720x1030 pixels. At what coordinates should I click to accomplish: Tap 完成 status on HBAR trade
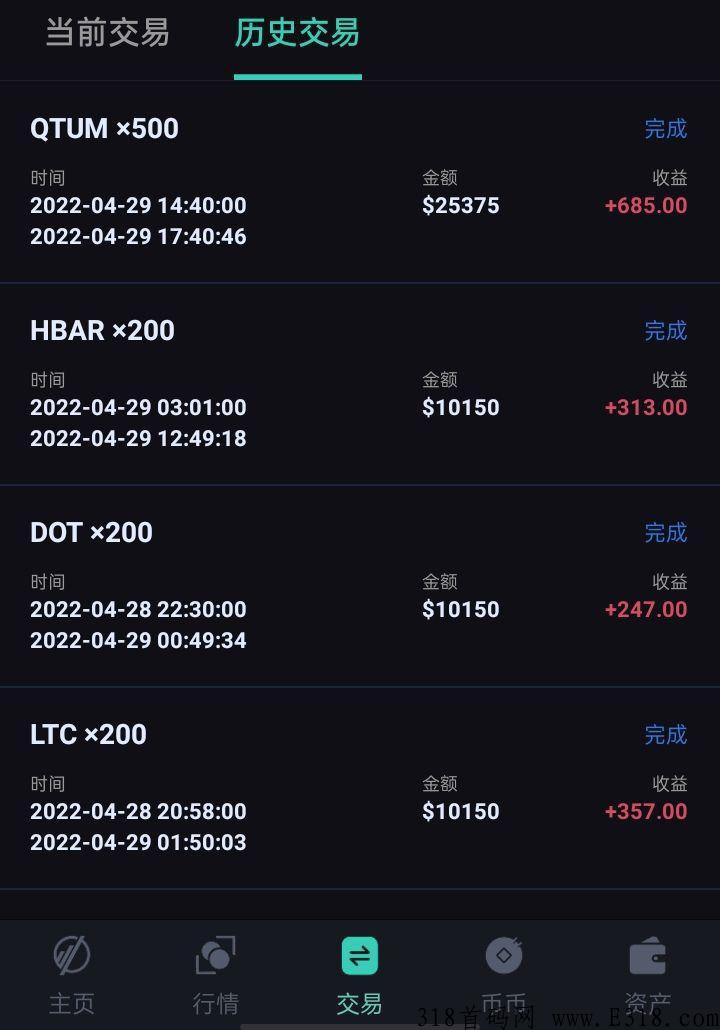pyautogui.click(x=665, y=330)
